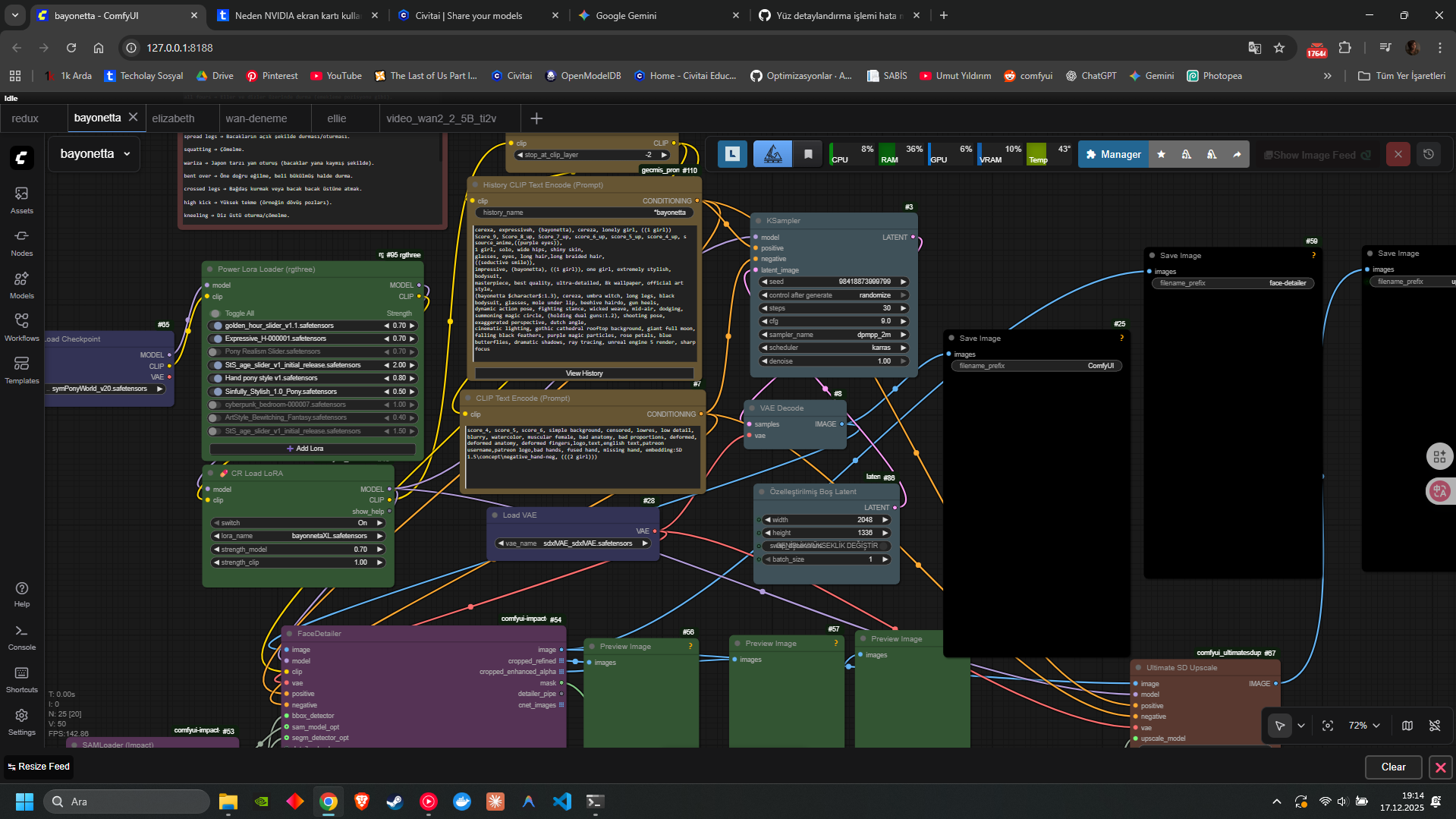Open the Assets sidebar panel
Image resolution: width=1456 pixels, height=819 pixels.
click(21, 200)
